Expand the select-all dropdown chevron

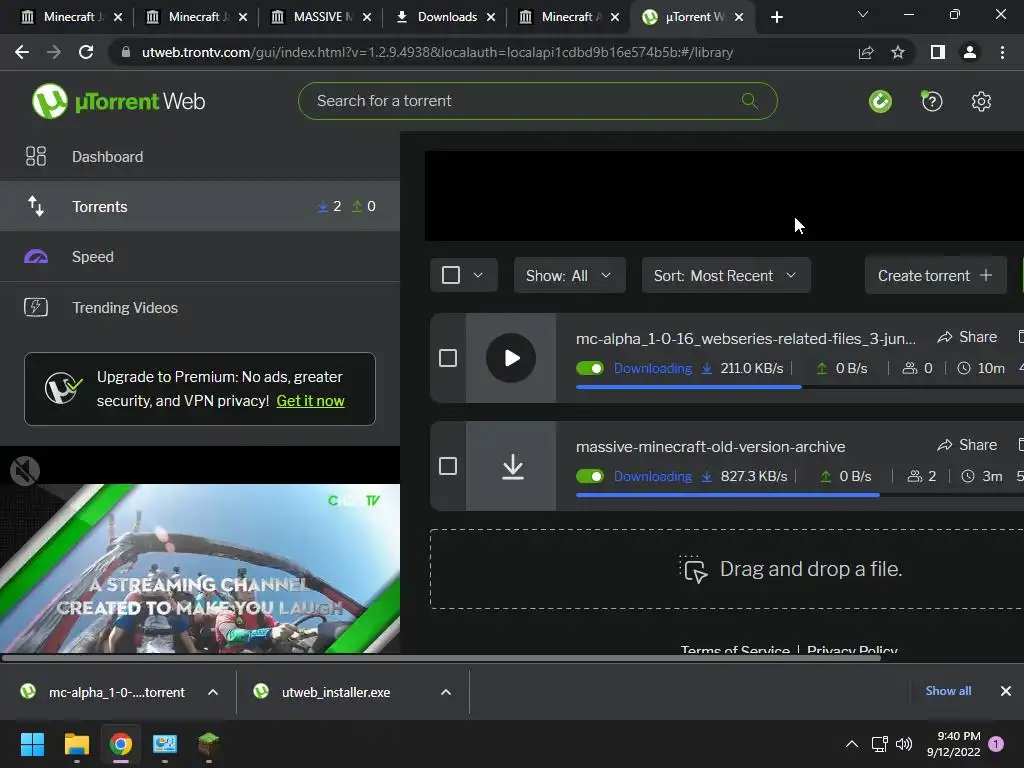click(478, 275)
